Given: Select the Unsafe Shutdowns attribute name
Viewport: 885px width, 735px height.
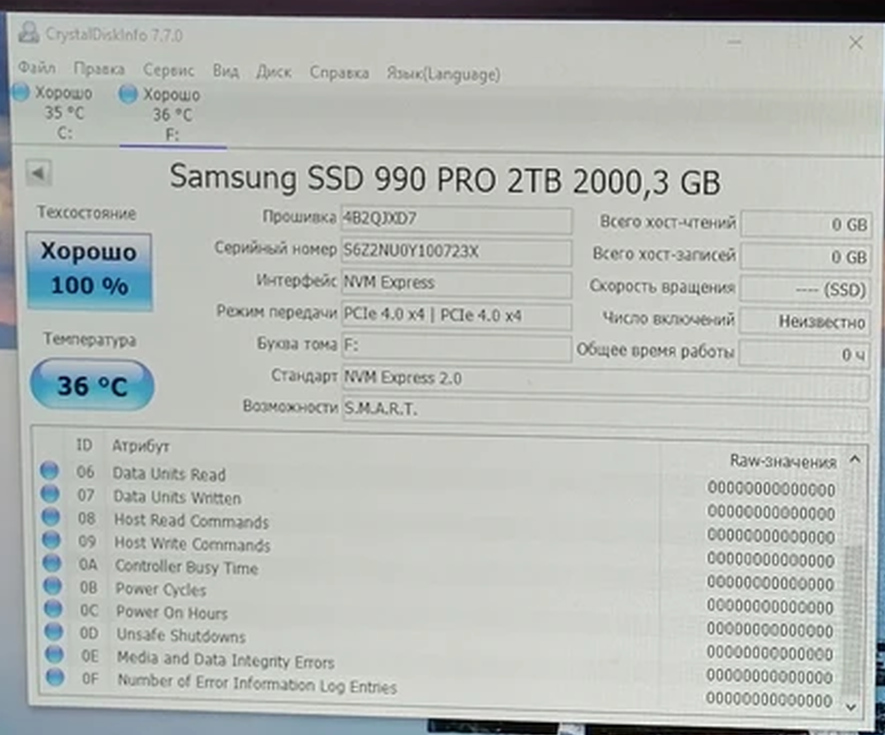Looking at the screenshot, I should (x=181, y=636).
